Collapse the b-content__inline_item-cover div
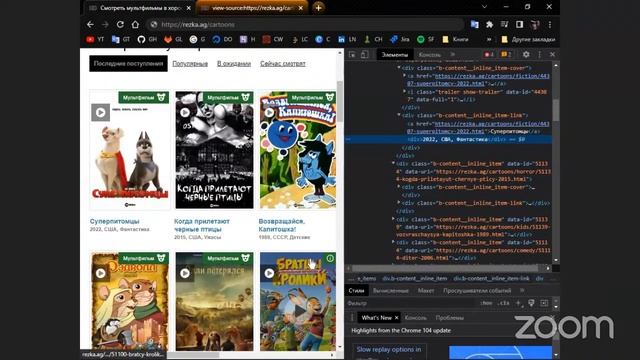 399,68
